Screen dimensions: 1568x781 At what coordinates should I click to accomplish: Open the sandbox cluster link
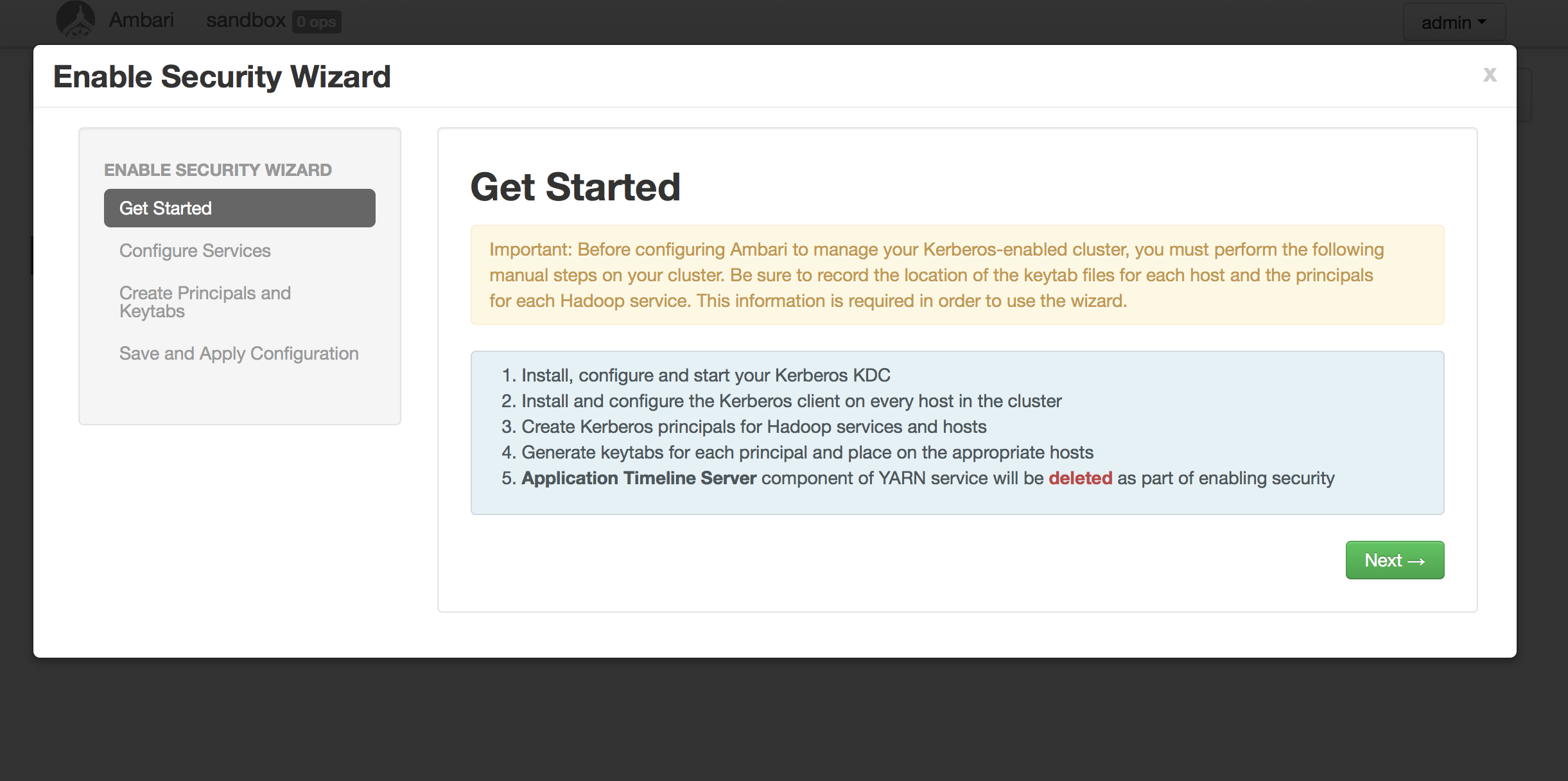245,21
